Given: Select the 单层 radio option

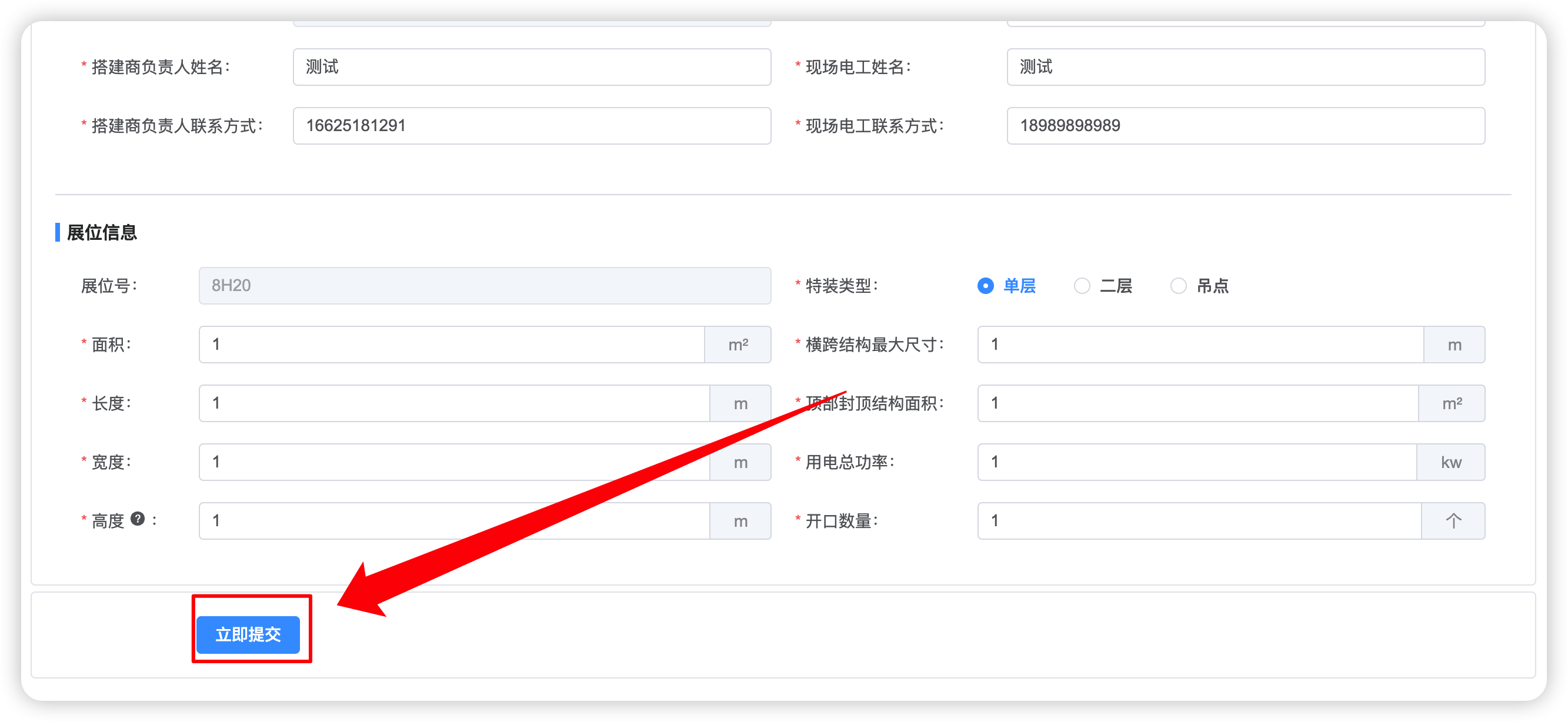Looking at the screenshot, I should click(1006, 286).
